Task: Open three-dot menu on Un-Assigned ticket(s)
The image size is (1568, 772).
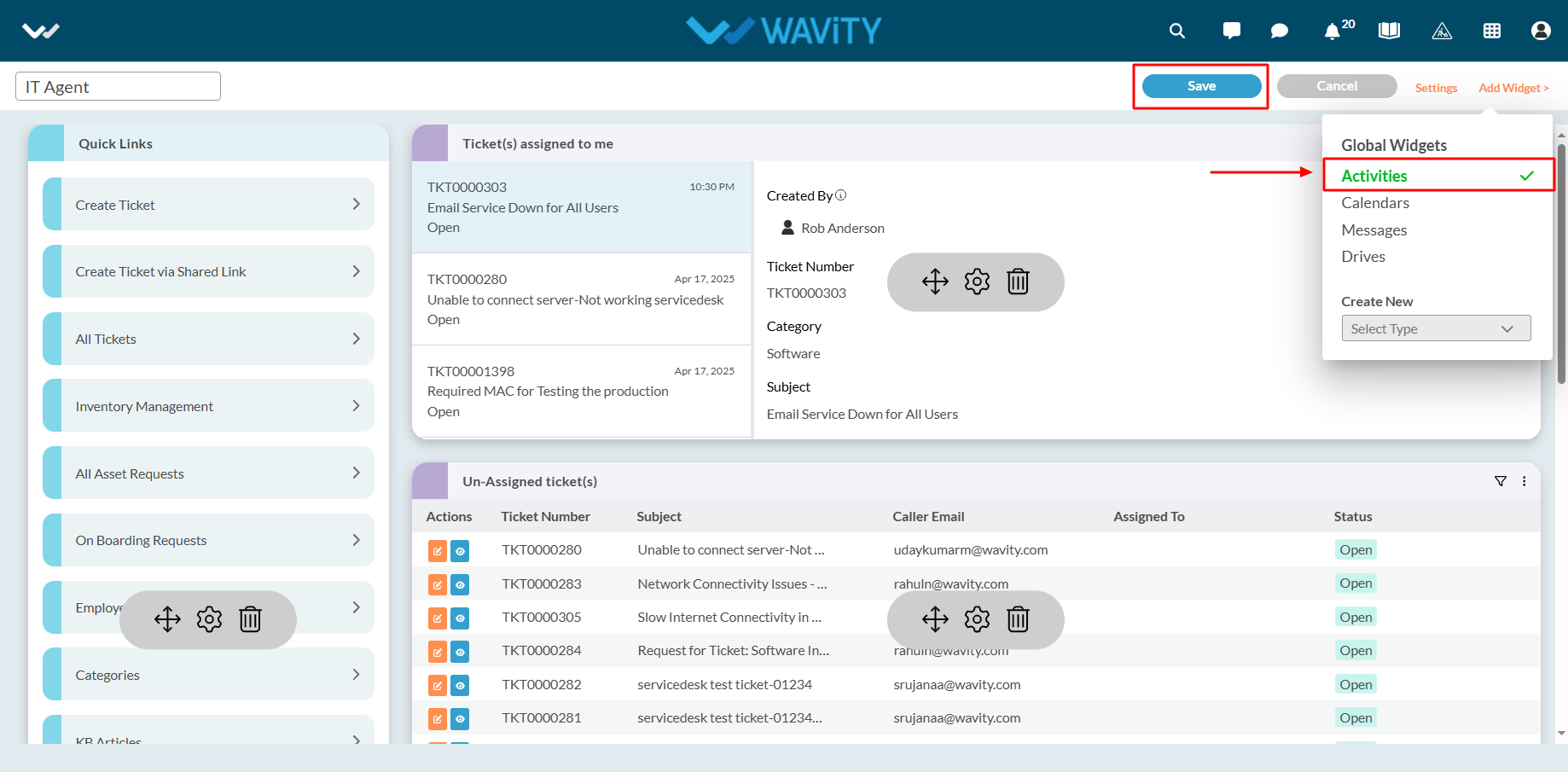Action: coord(1524,481)
